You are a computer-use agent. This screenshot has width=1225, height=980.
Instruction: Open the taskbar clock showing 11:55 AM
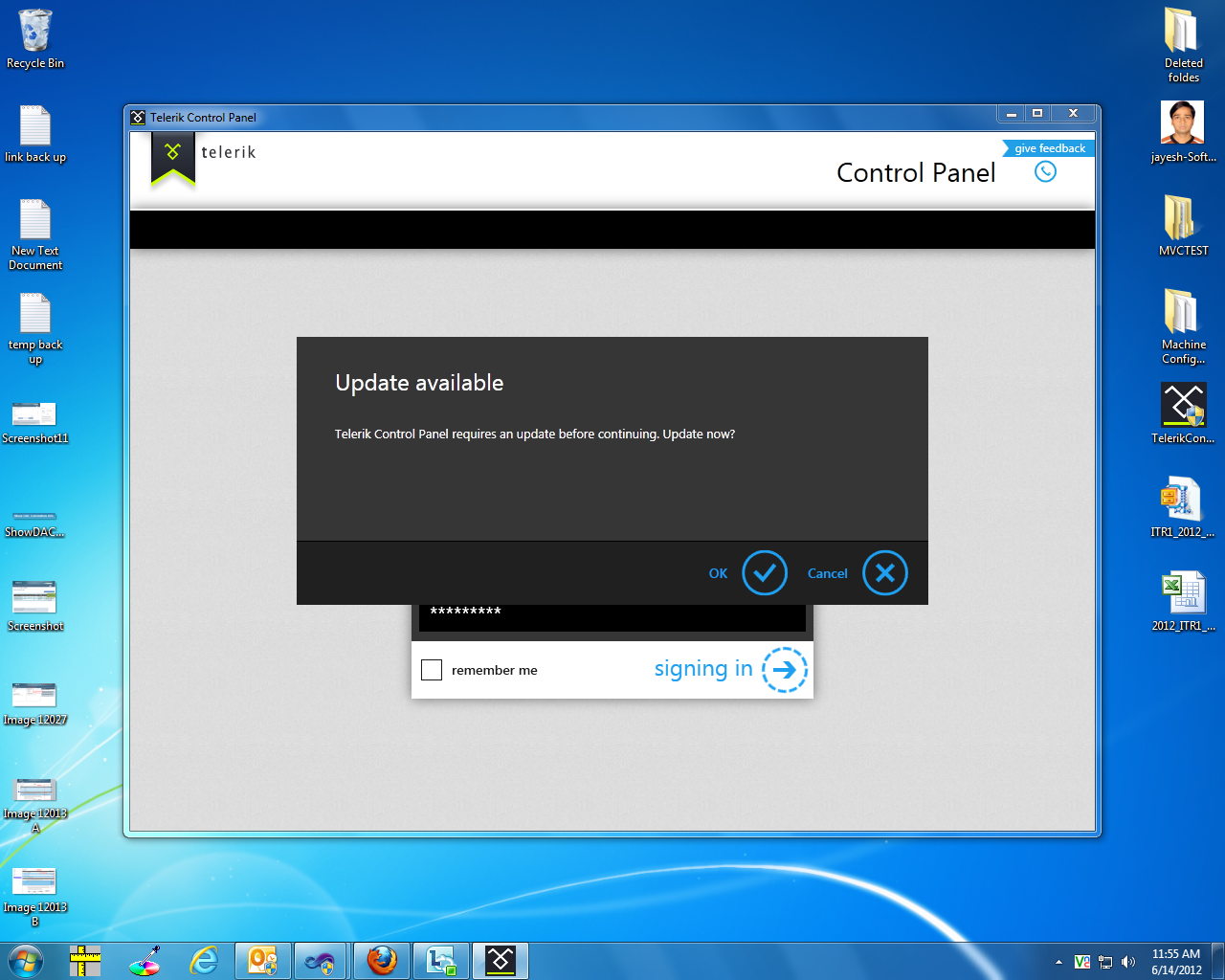[1176, 962]
